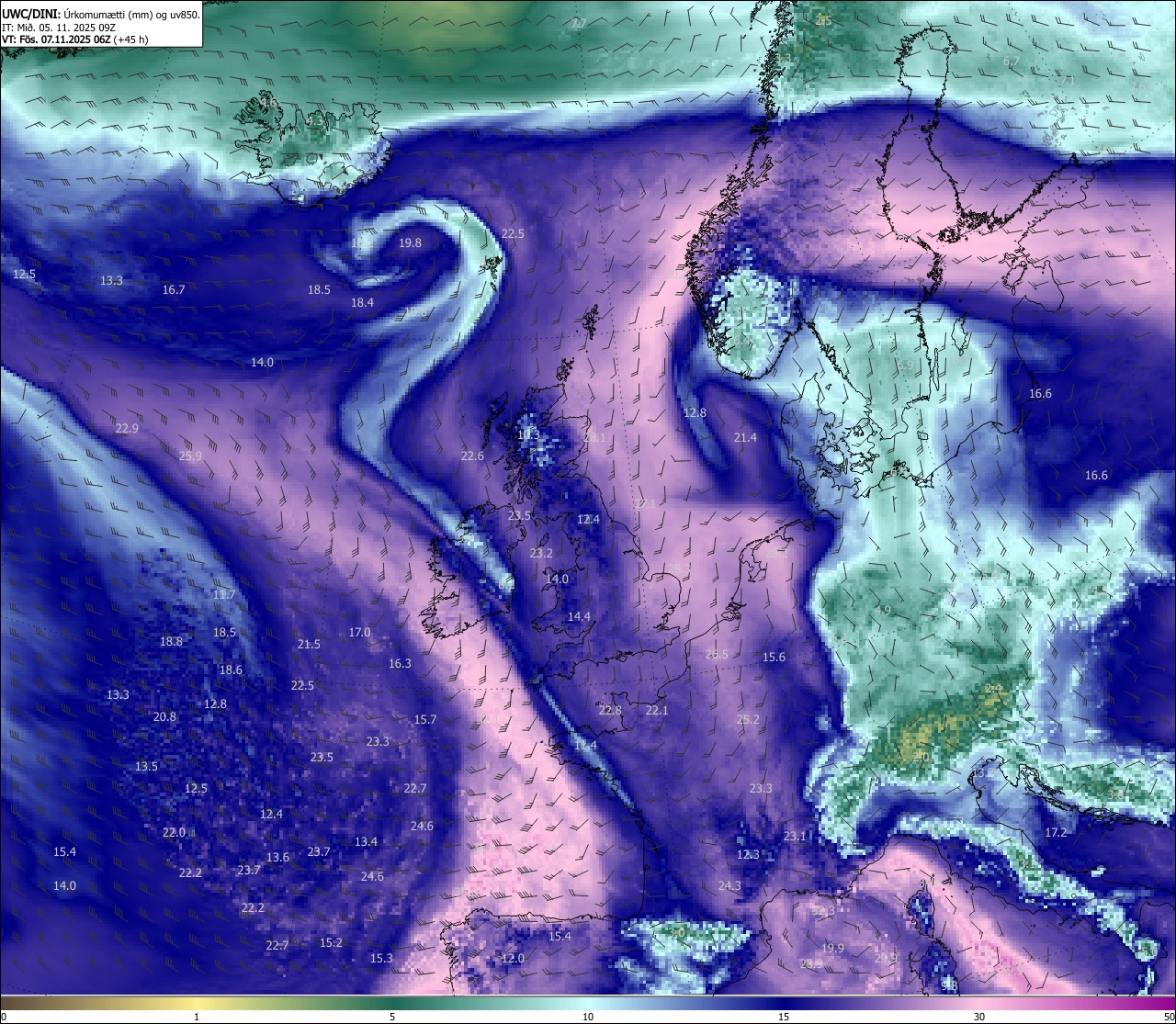Click the 22.8 value label
1176x1024 pixels.
610,711
